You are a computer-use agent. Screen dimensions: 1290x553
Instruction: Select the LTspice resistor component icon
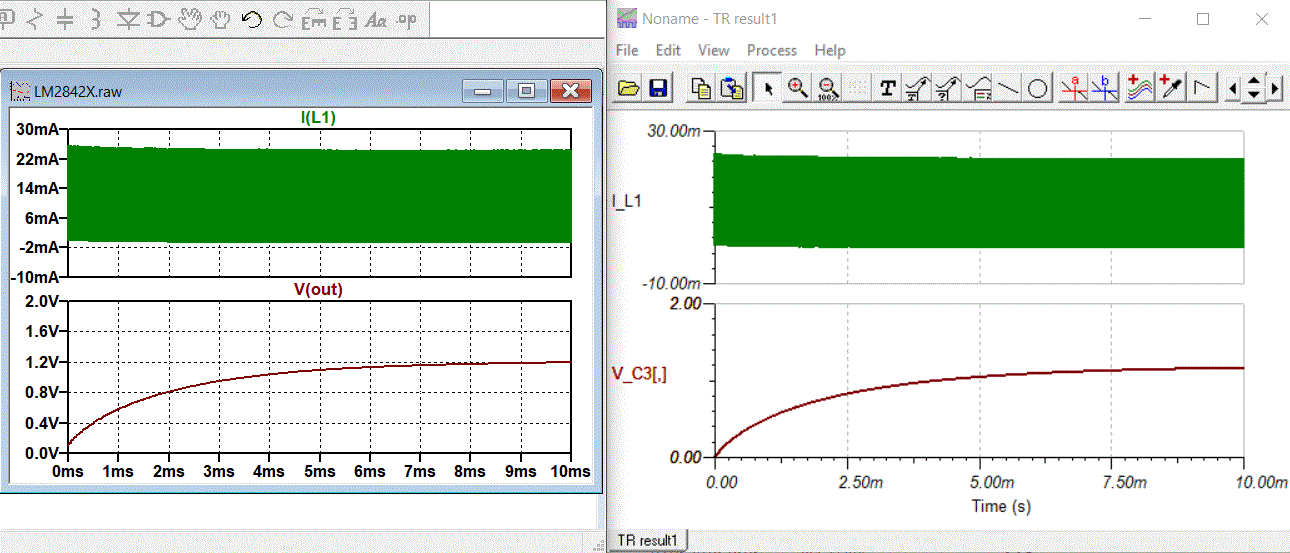pos(35,19)
